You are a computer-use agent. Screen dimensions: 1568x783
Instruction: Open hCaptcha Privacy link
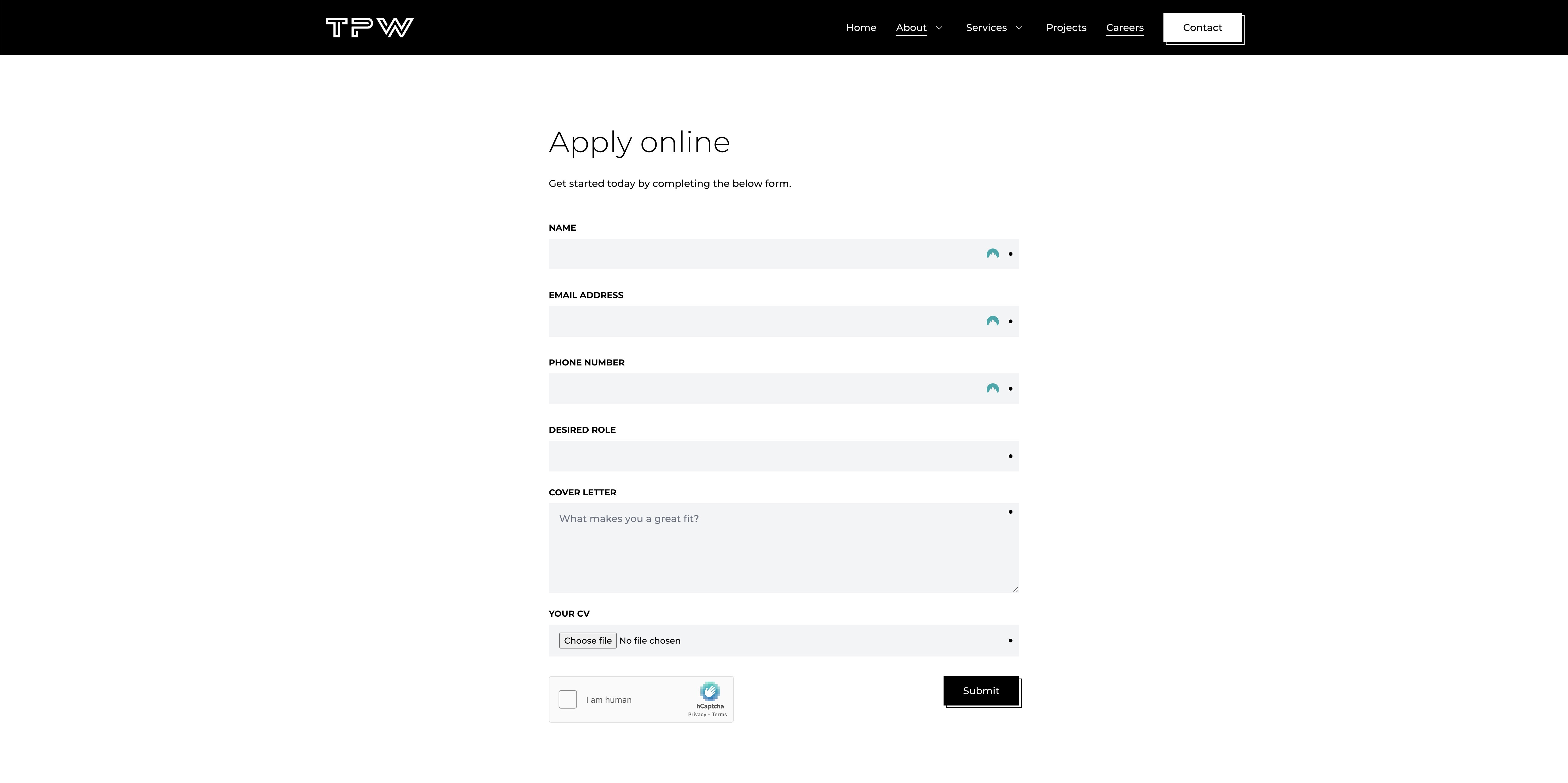click(698, 715)
